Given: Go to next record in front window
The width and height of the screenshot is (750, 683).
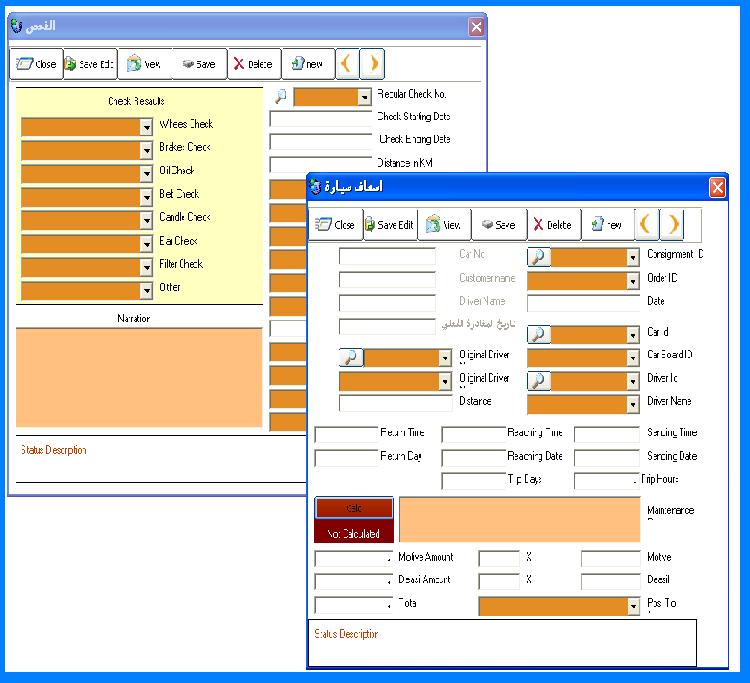Looking at the screenshot, I should pyautogui.click(x=672, y=224).
